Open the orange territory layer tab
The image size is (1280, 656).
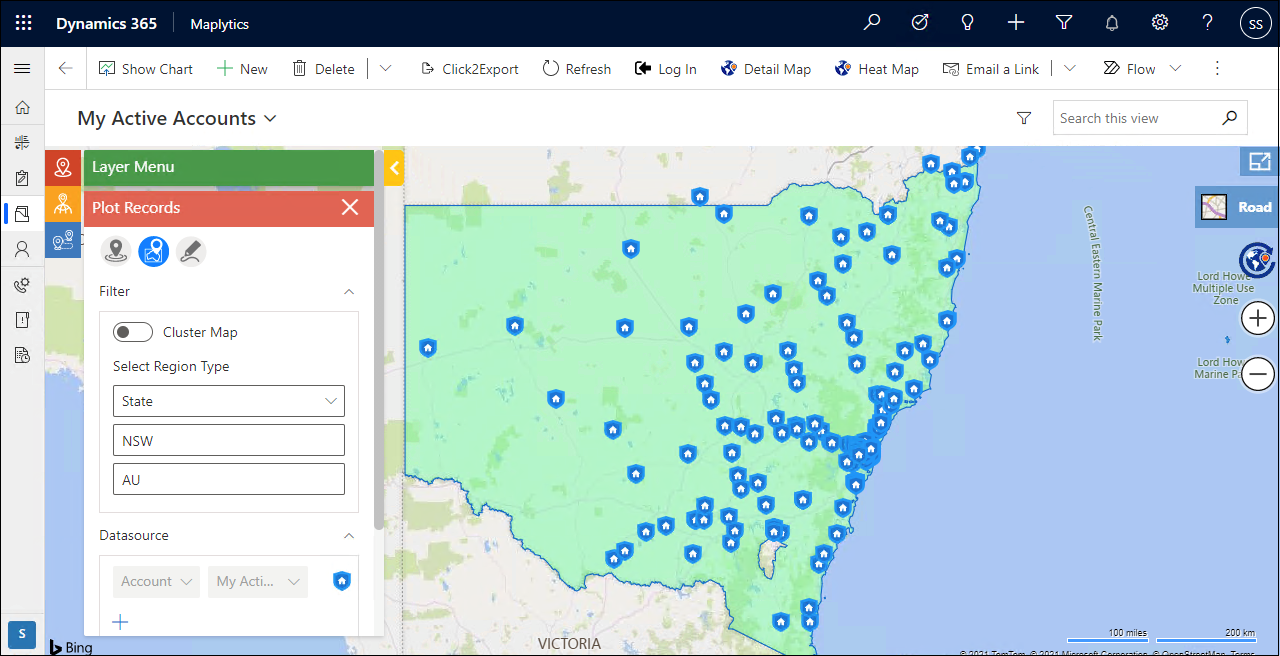point(64,204)
